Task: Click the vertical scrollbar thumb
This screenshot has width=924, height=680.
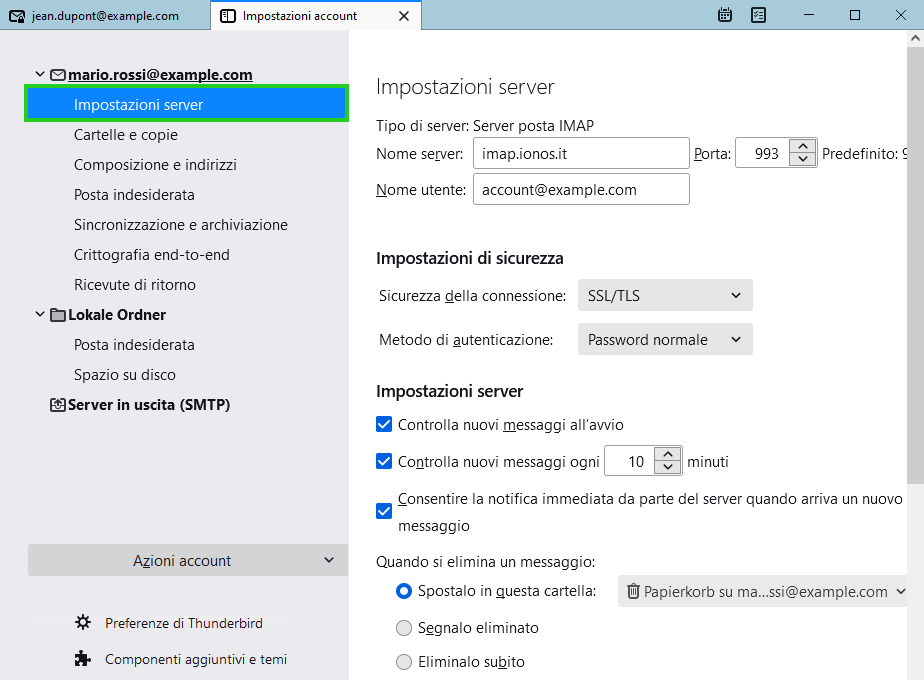Action: [x=915, y=265]
